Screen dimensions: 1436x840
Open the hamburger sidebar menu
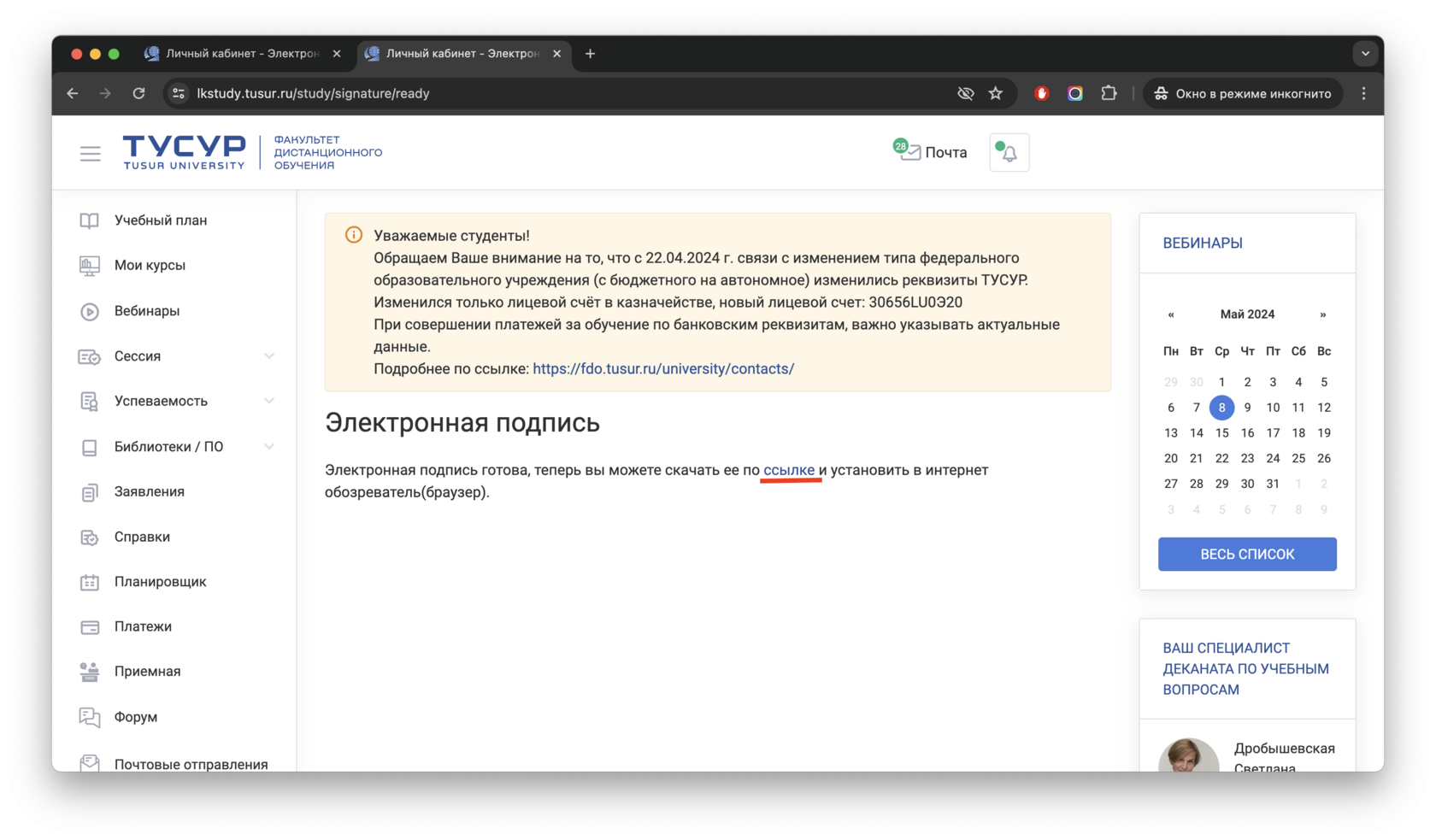pos(90,153)
